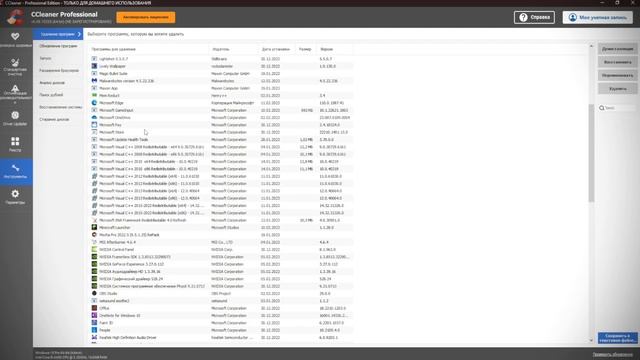640x360 pixels.
Task: Select the Microsoft GameInput row
Action: coord(221,110)
